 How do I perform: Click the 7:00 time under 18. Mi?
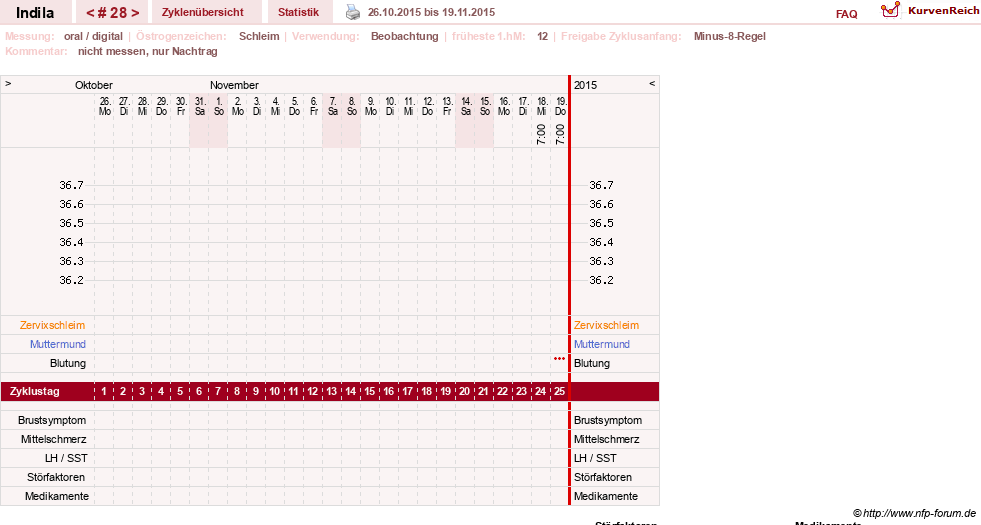(x=541, y=135)
